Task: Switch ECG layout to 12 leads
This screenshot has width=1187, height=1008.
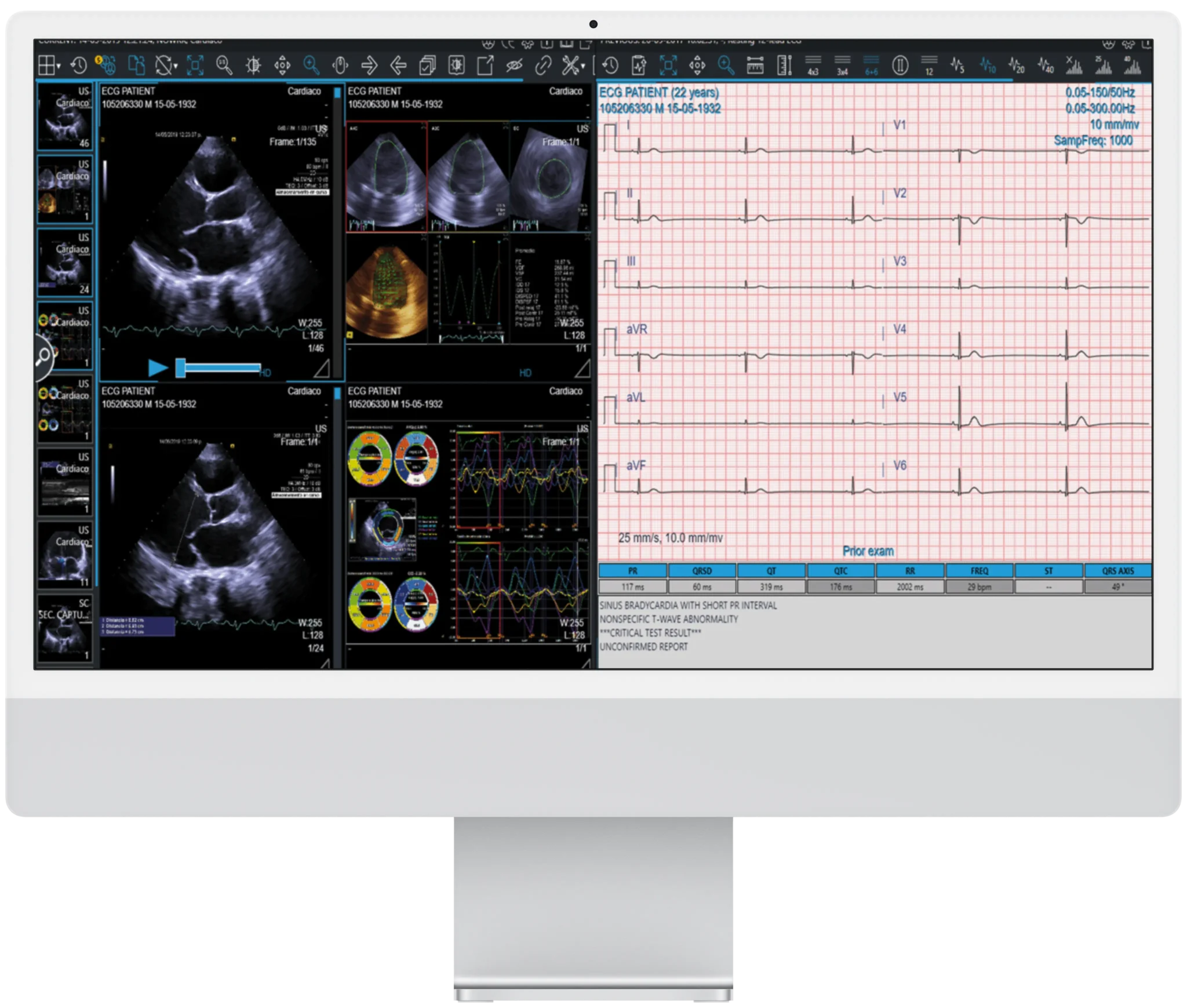Action: pyautogui.click(x=929, y=65)
